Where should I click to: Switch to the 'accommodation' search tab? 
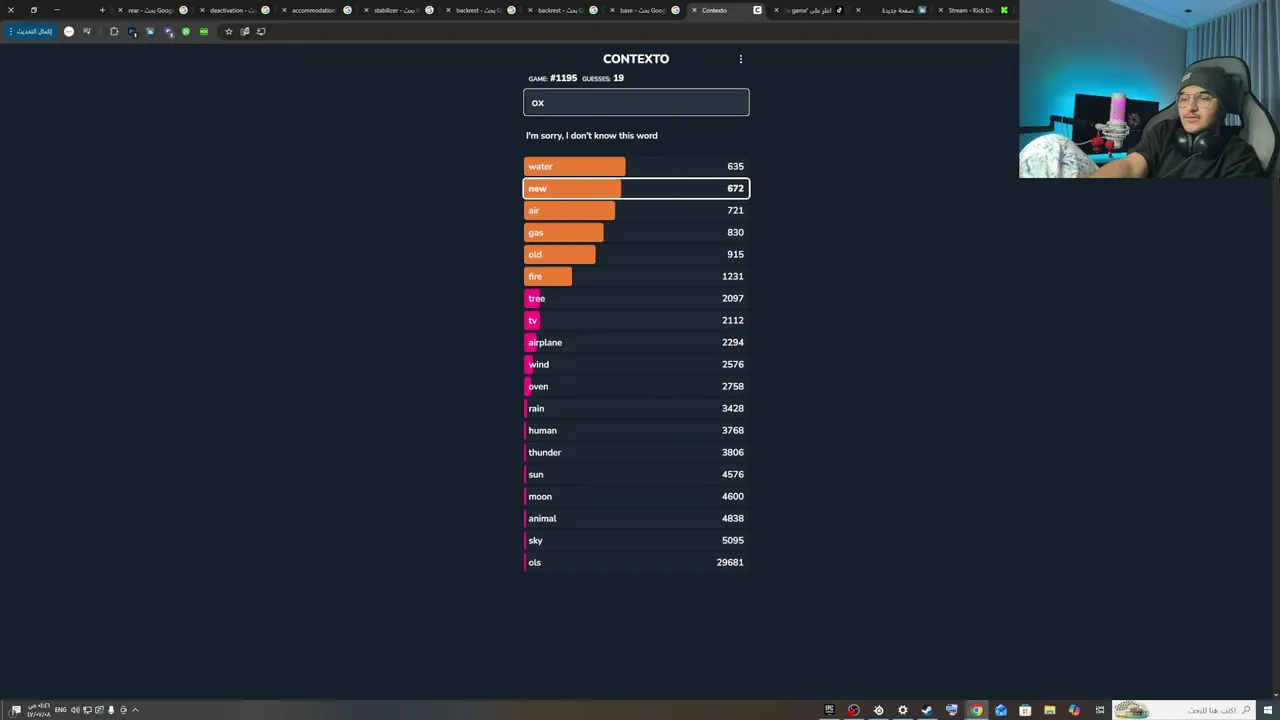[x=314, y=10]
